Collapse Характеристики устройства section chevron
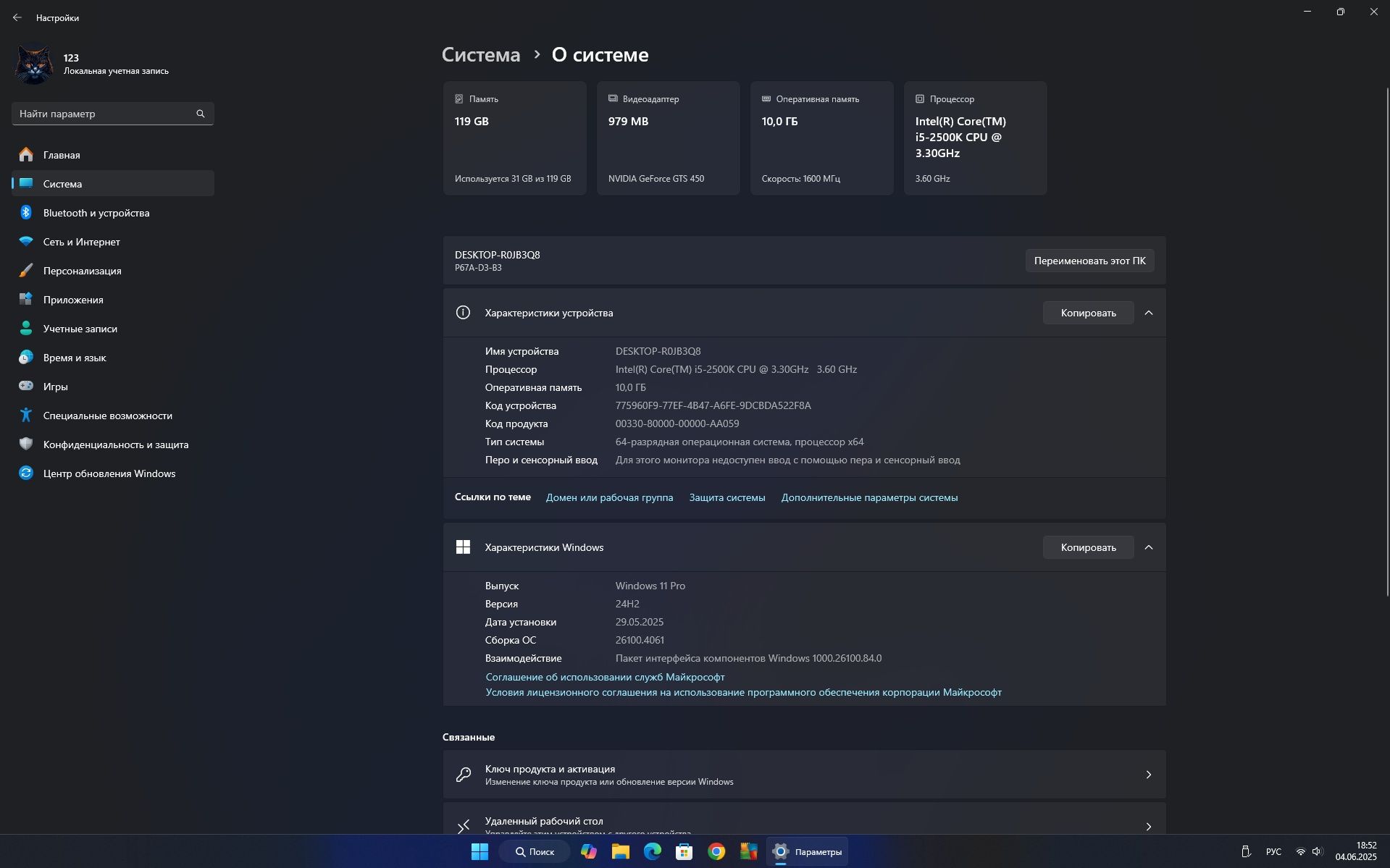The image size is (1390, 868). click(1149, 313)
